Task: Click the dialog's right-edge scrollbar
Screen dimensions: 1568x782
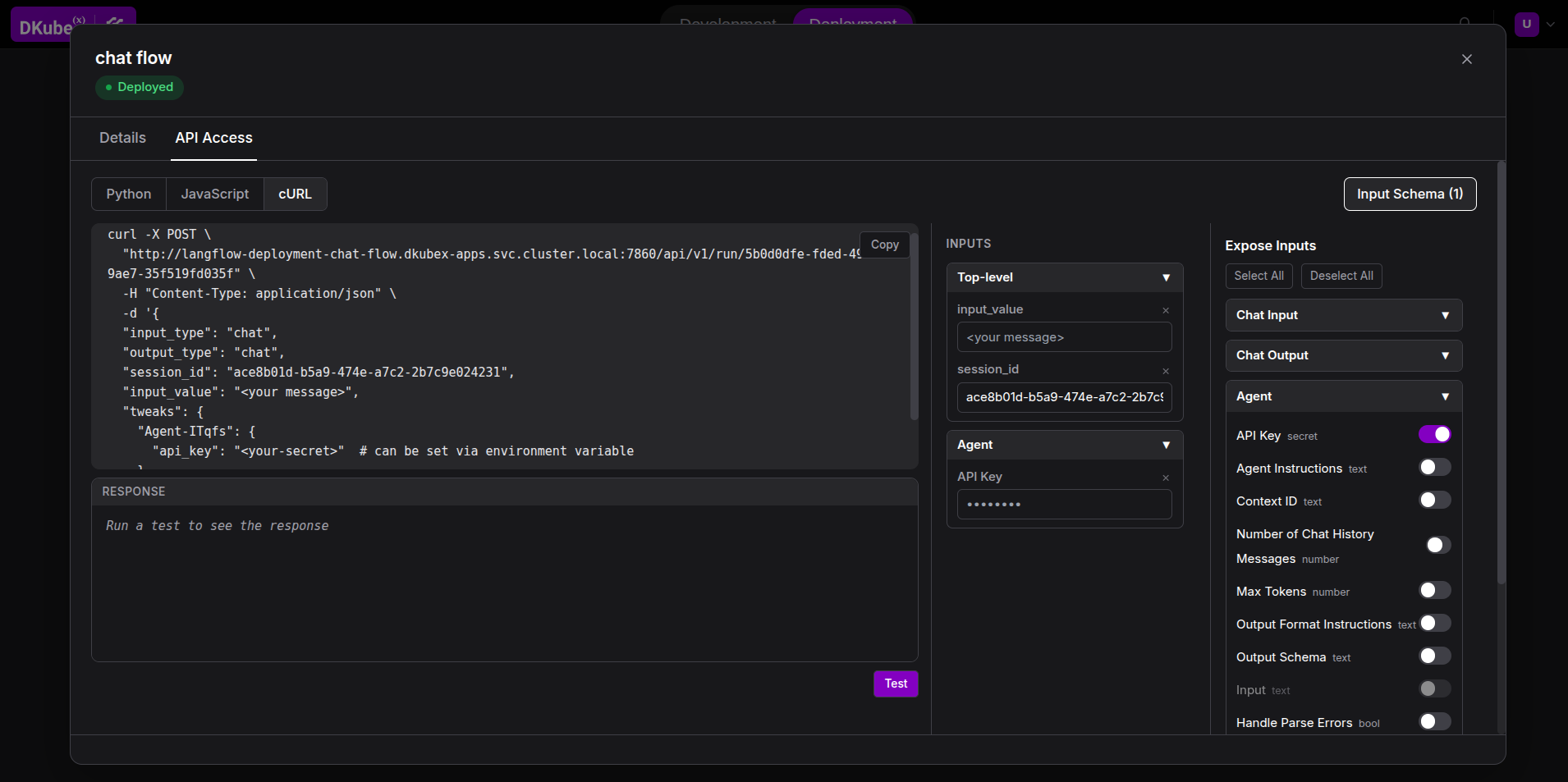Action: 1502,373
